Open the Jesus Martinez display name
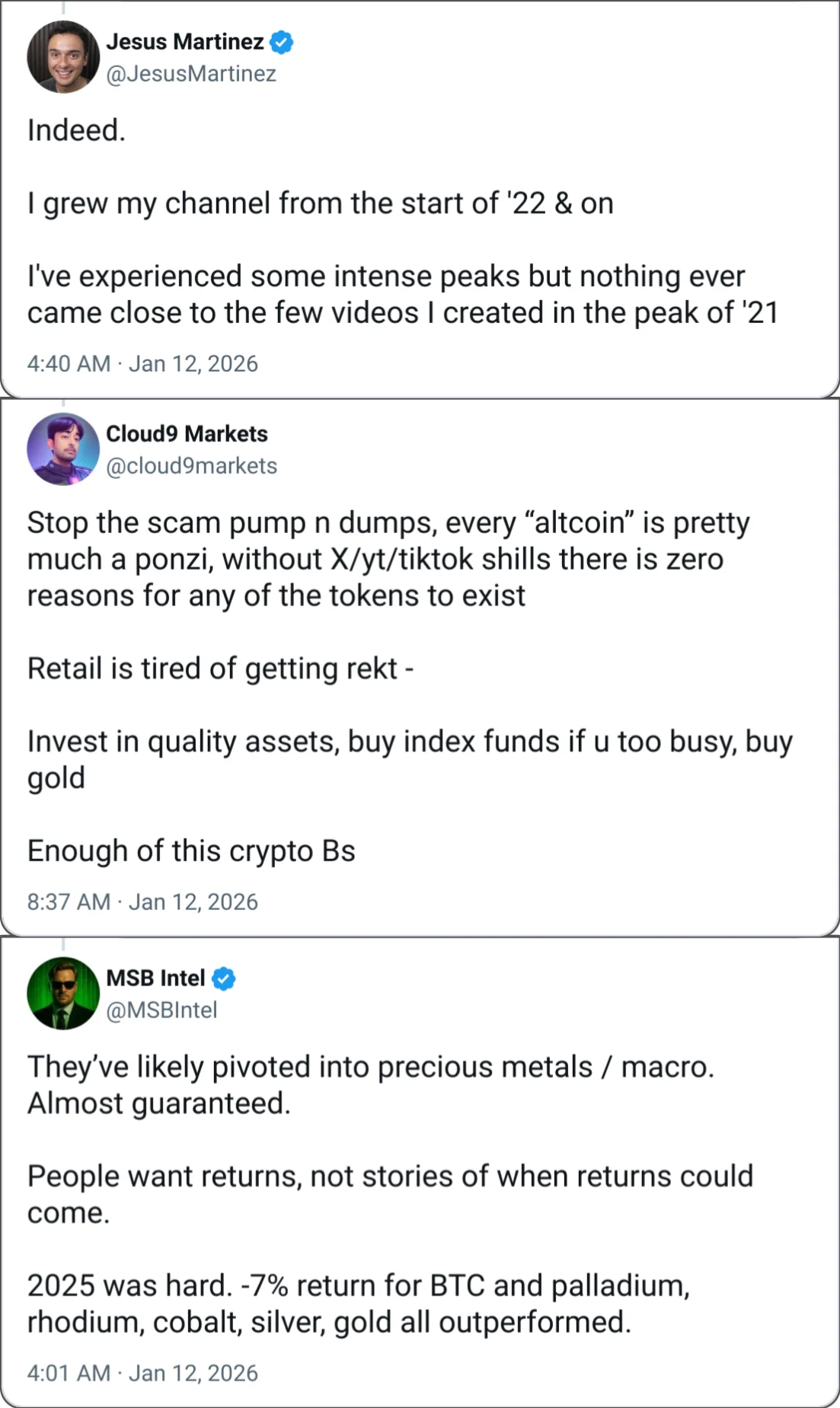 tap(185, 41)
